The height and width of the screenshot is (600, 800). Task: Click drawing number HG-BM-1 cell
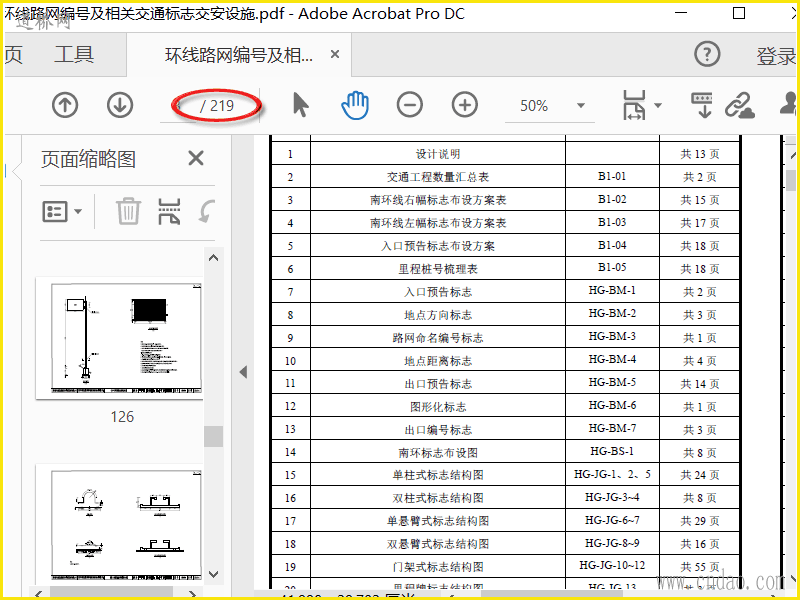pos(612,290)
